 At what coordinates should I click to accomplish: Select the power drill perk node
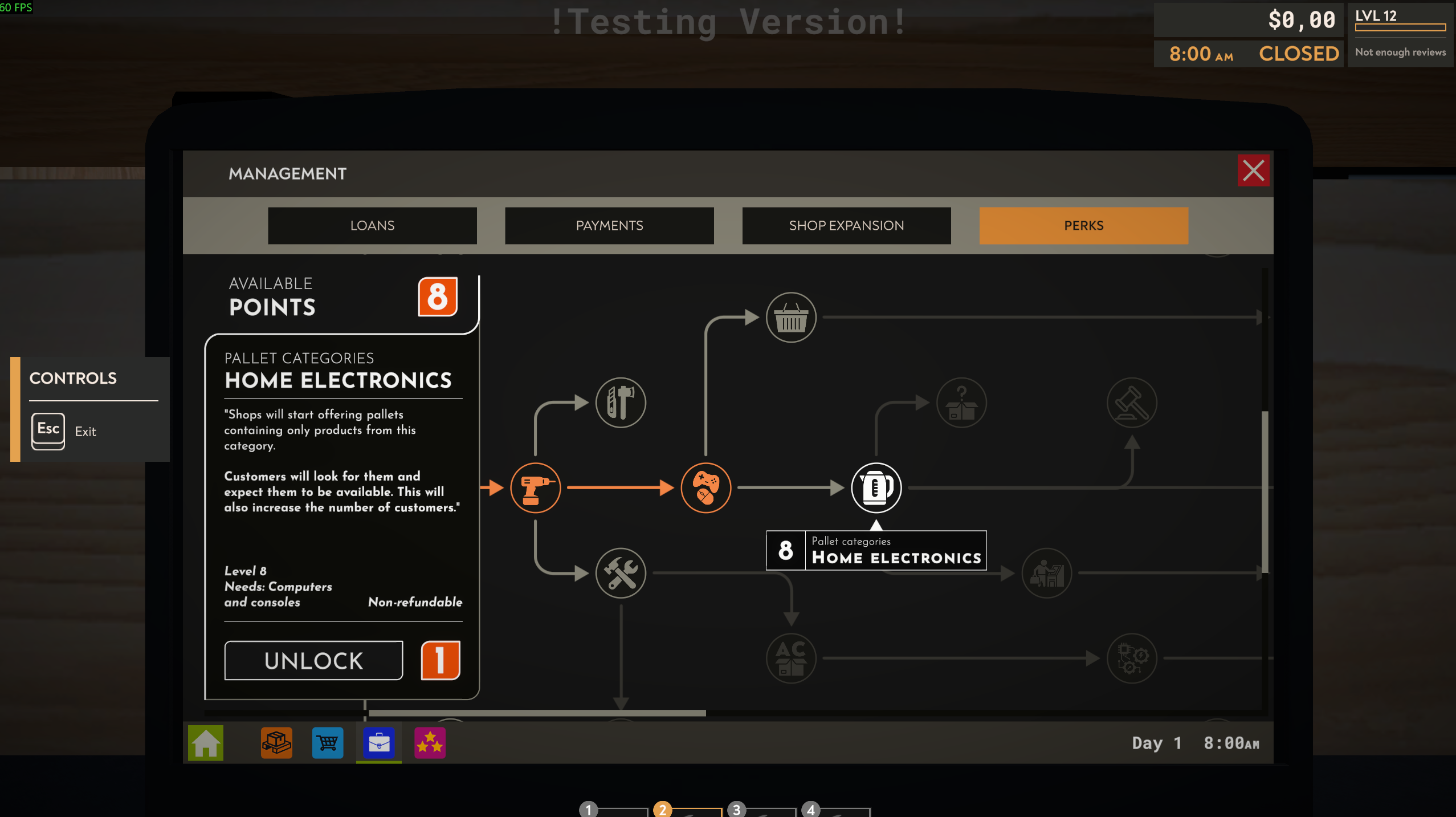click(x=535, y=487)
